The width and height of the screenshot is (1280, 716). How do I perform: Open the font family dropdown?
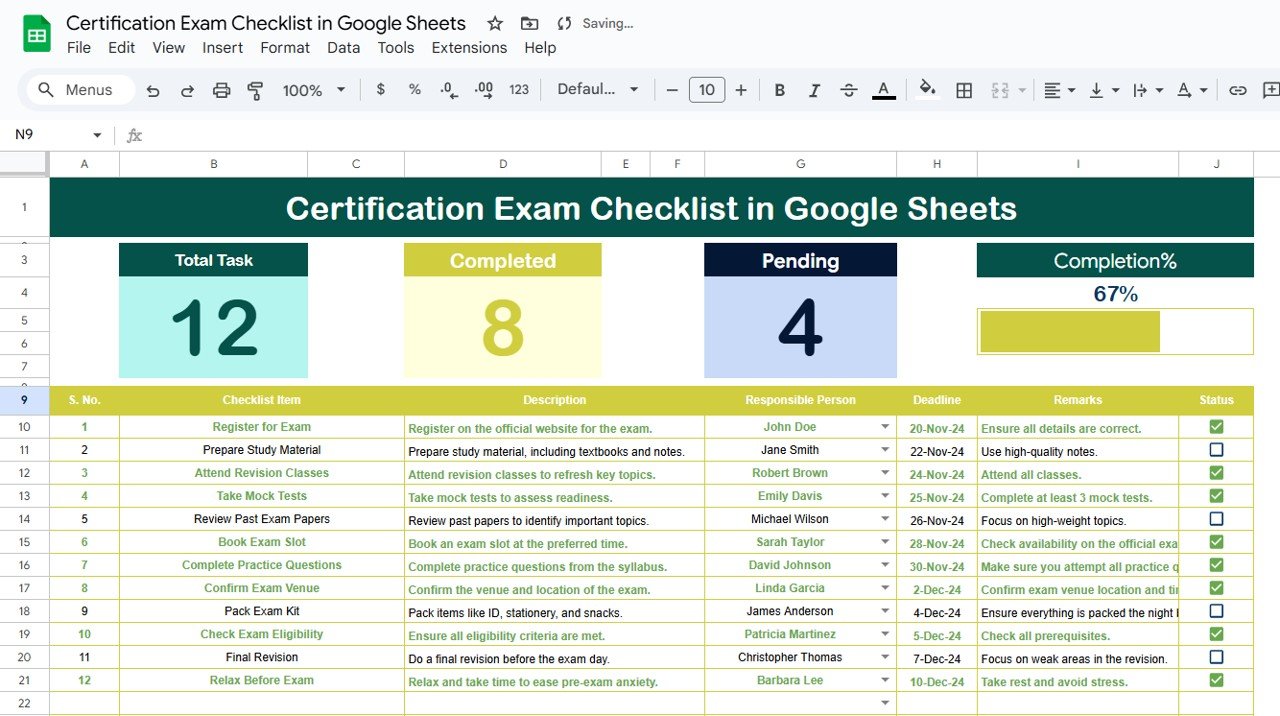(598, 89)
